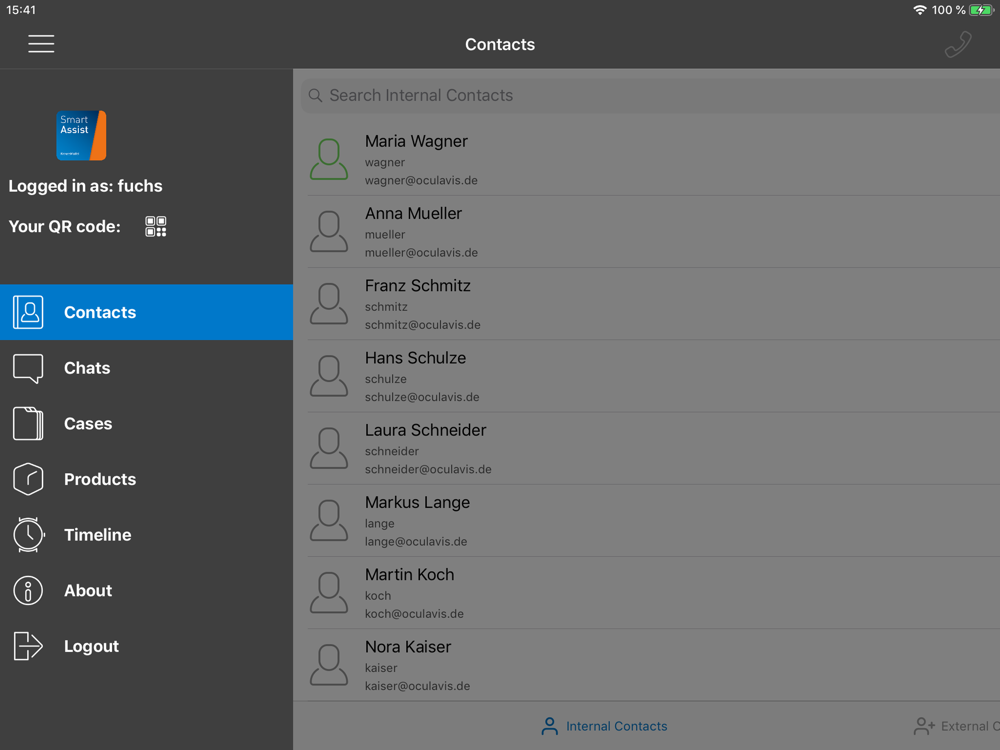The height and width of the screenshot is (750, 1000).
Task: Click email kaiser@oculavis.de
Action: [417, 686]
